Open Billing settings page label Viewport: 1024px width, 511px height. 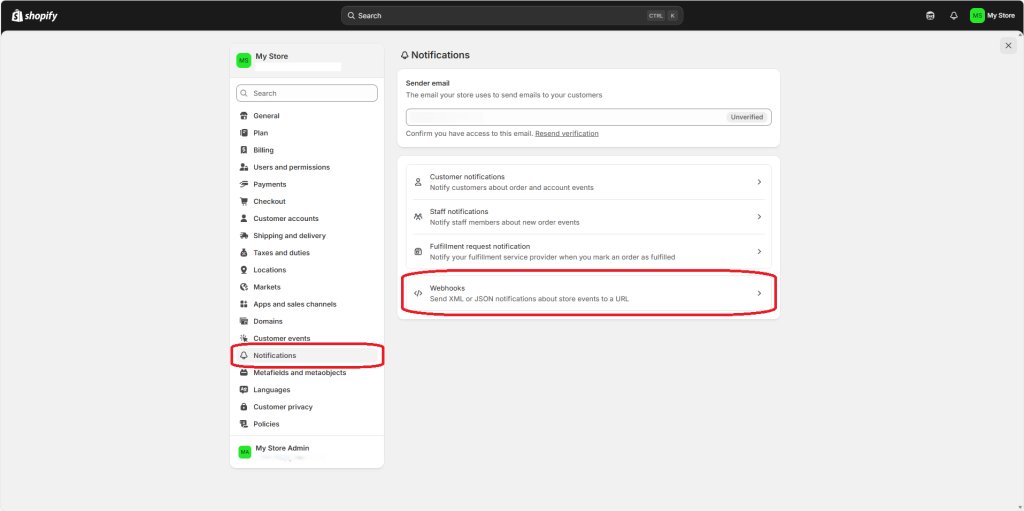(263, 150)
